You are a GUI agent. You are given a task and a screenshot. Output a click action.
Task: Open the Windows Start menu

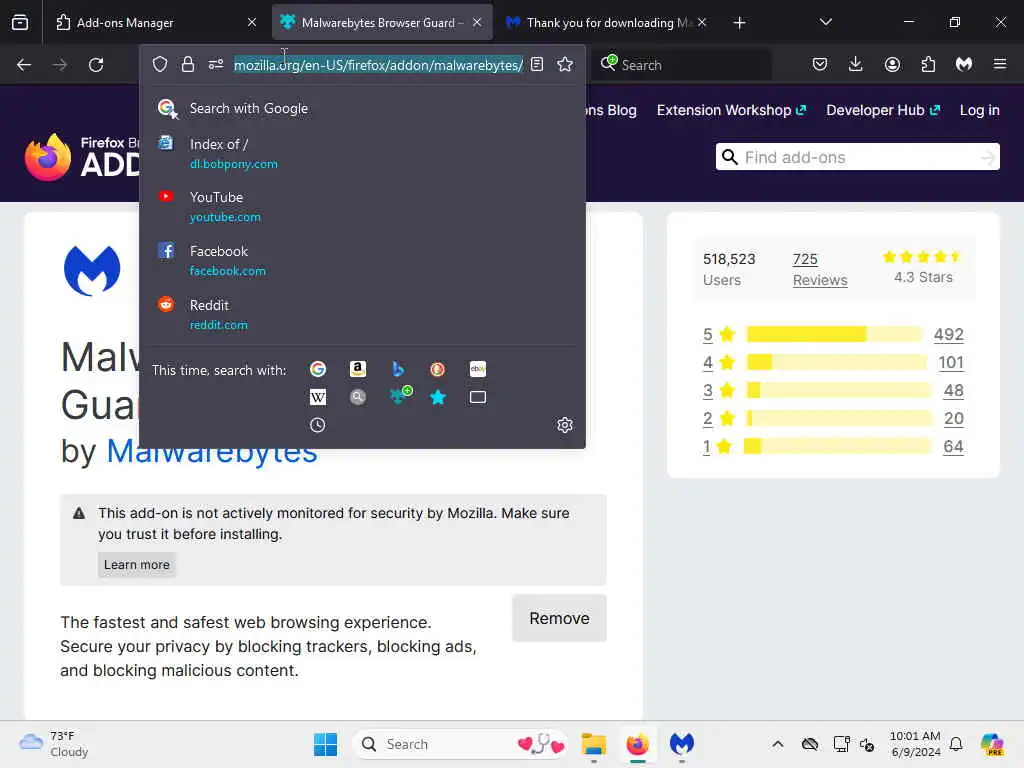325,744
